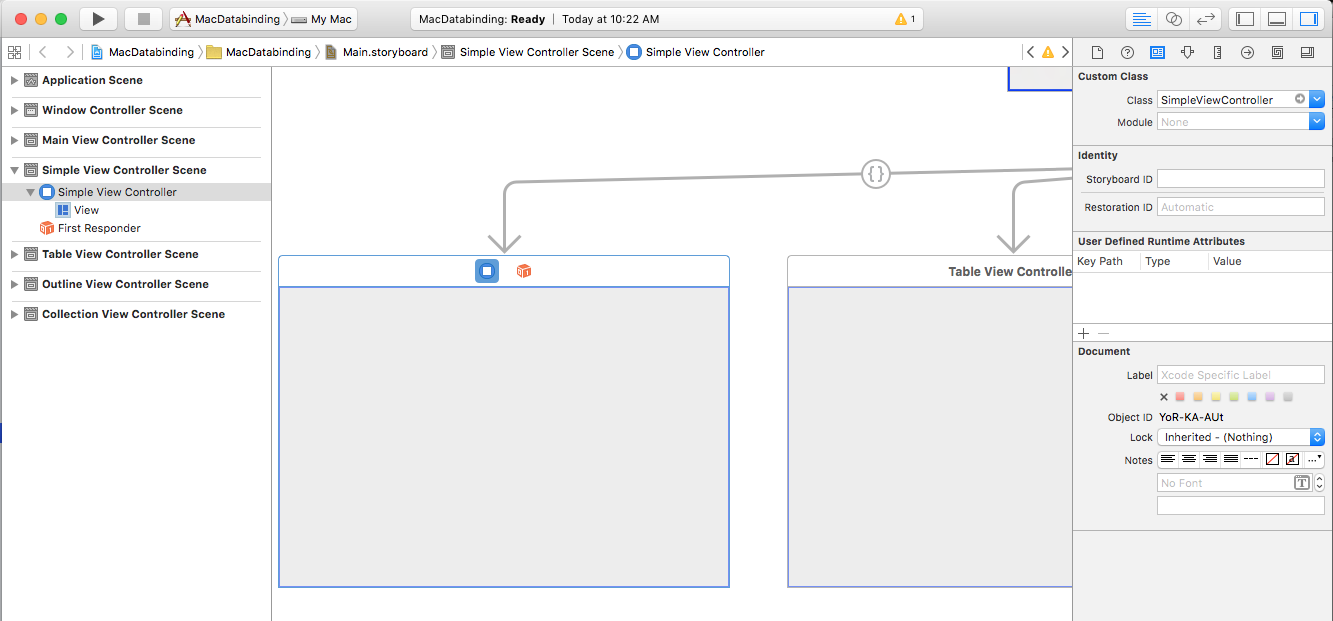Image resolution: width=1333 pixels, height=621 pixels.
Task: Add a user defined runtime attribute
Action: pyautogui.click(x=1084, y=333)
